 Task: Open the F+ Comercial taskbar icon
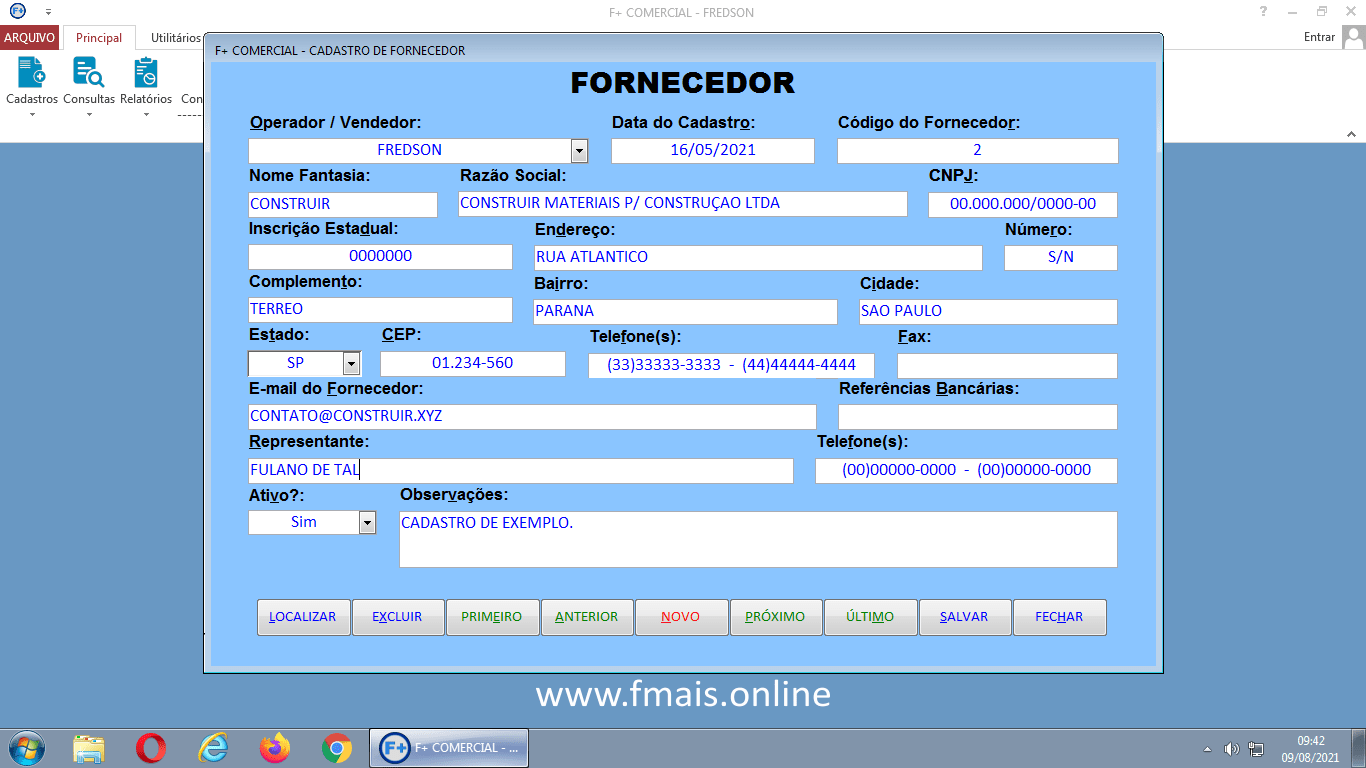click(x=448, y=747)
